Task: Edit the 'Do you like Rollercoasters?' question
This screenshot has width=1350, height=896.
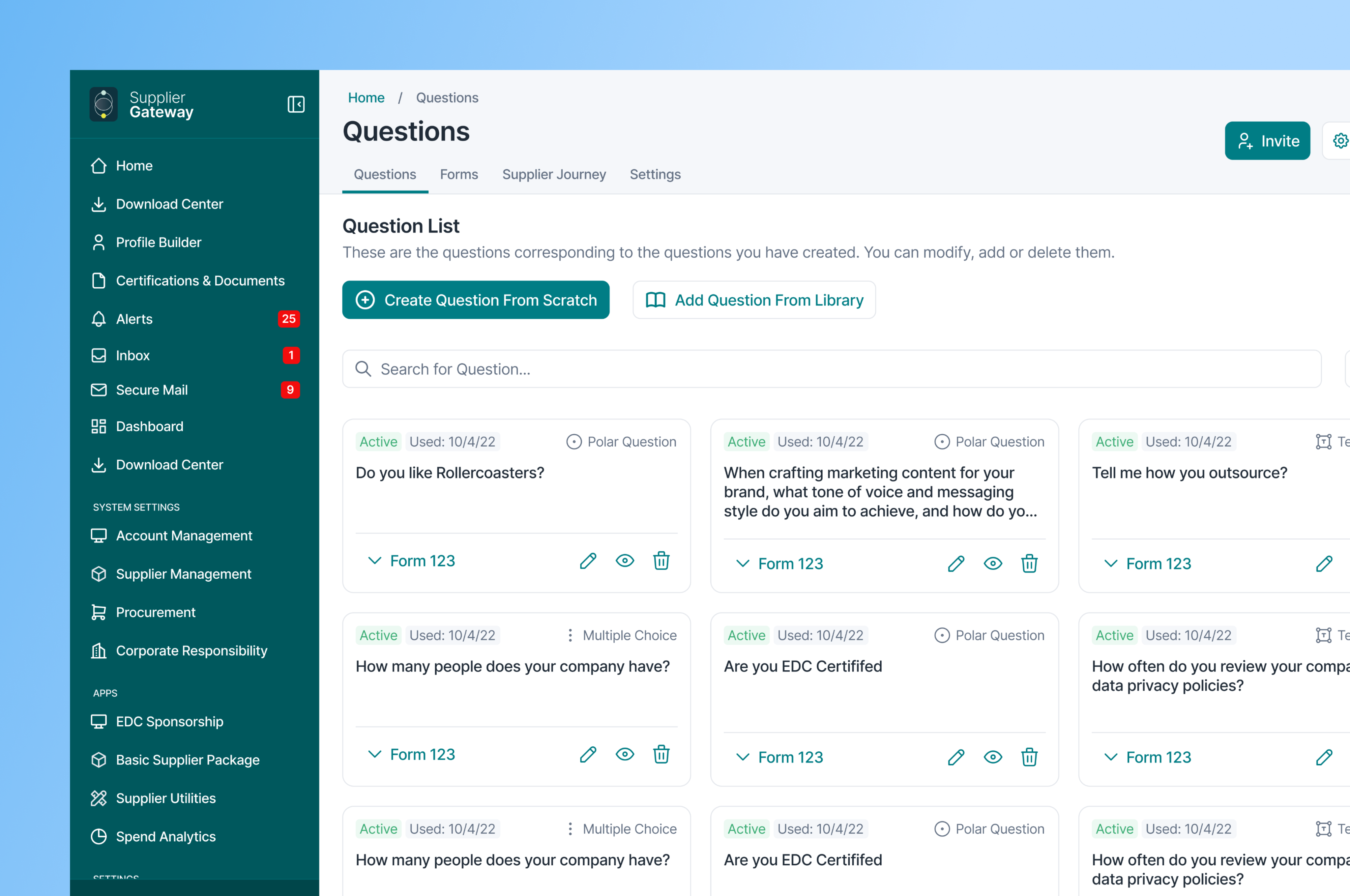Action: 588,561
